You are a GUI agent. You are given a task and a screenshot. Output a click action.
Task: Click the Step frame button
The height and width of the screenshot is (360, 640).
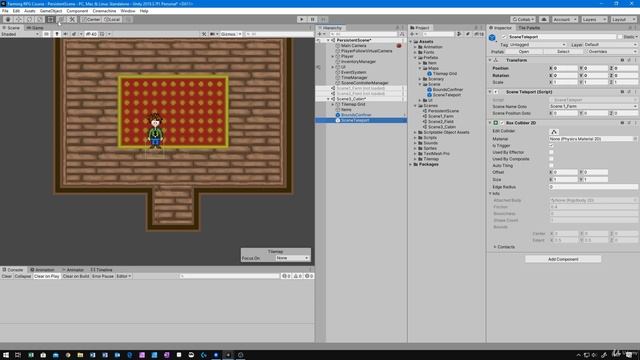click(x=323, y=19)
